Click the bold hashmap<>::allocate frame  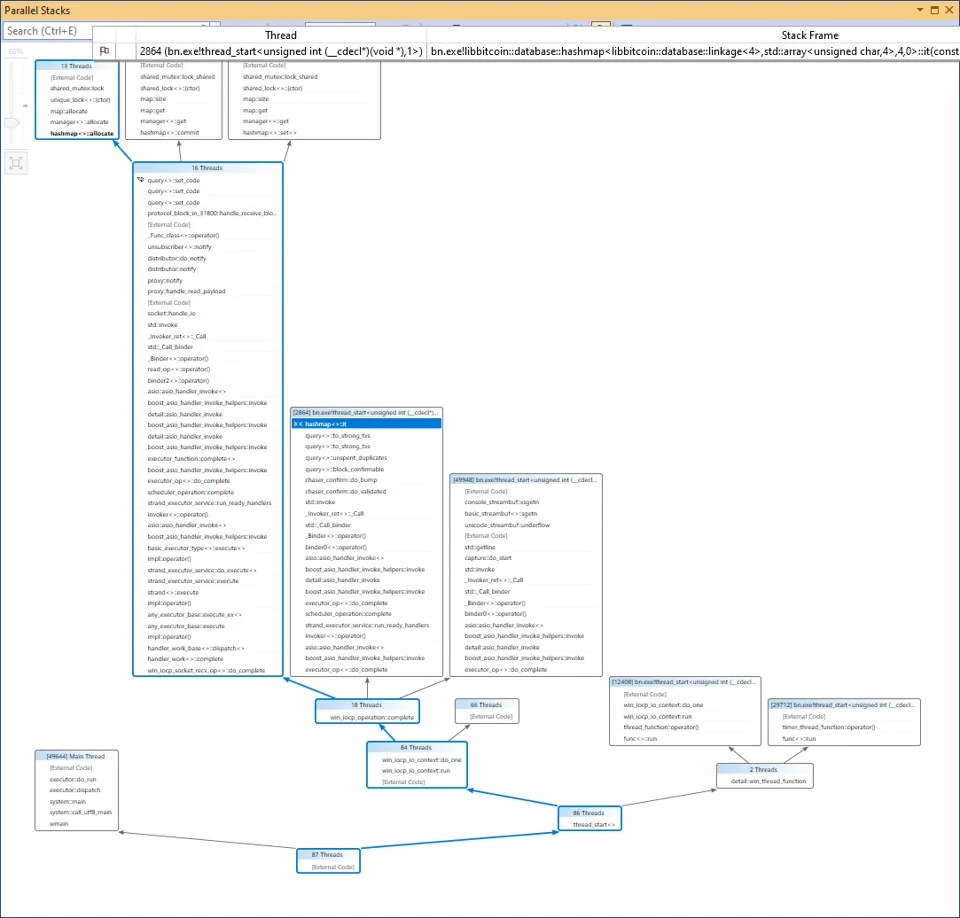pos(82,133)
